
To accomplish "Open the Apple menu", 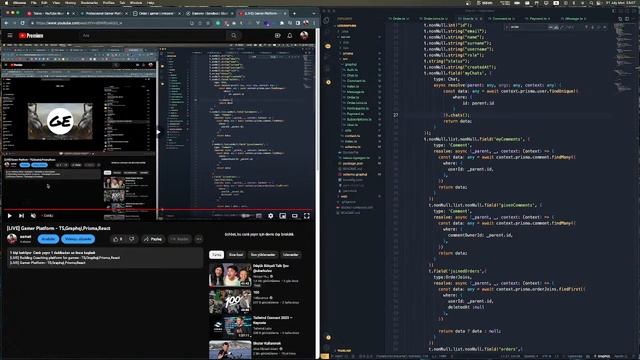I will click(6, 3).
